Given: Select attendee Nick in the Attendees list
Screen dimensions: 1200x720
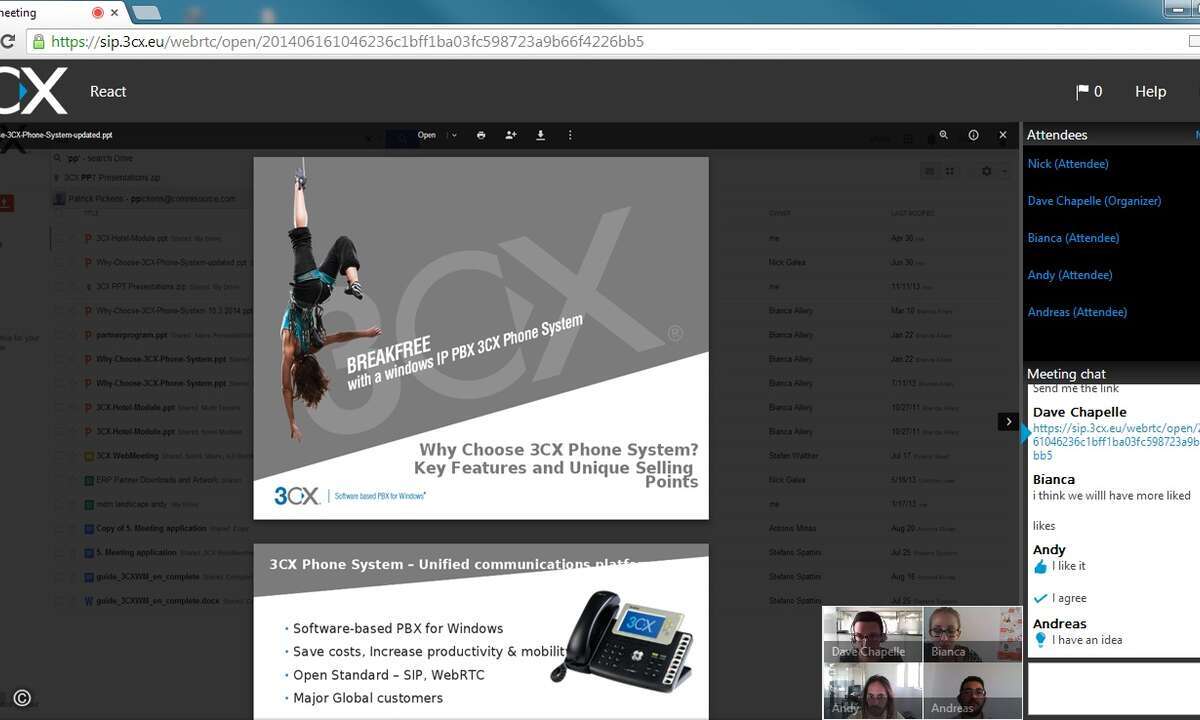Looking at the screenshot, I should (1068, 164).
